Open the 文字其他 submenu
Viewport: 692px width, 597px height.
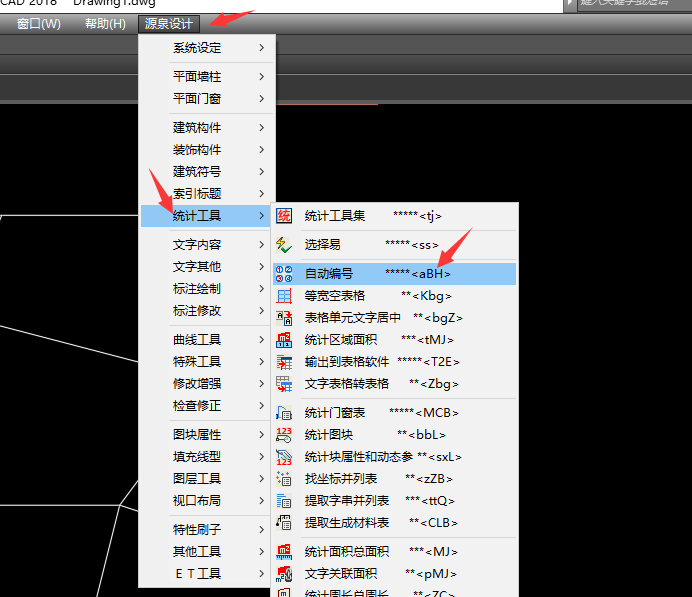coord(206,267)
